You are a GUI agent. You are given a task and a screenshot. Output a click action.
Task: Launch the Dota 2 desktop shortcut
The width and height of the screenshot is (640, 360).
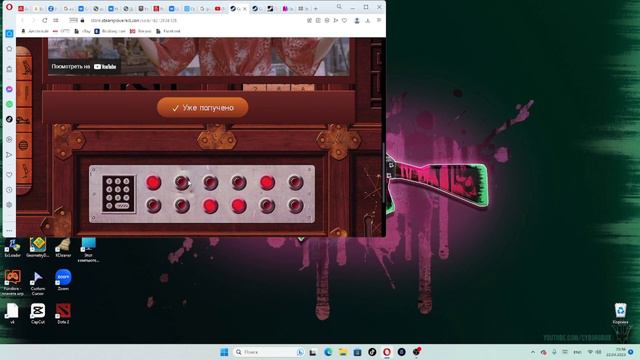tap(63, 314)
